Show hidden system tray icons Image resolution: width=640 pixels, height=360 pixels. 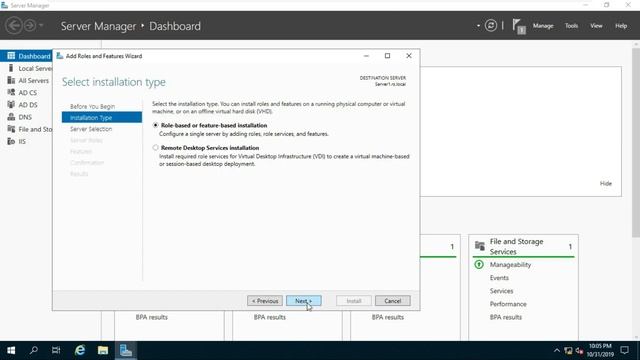(x=557, y=351)
